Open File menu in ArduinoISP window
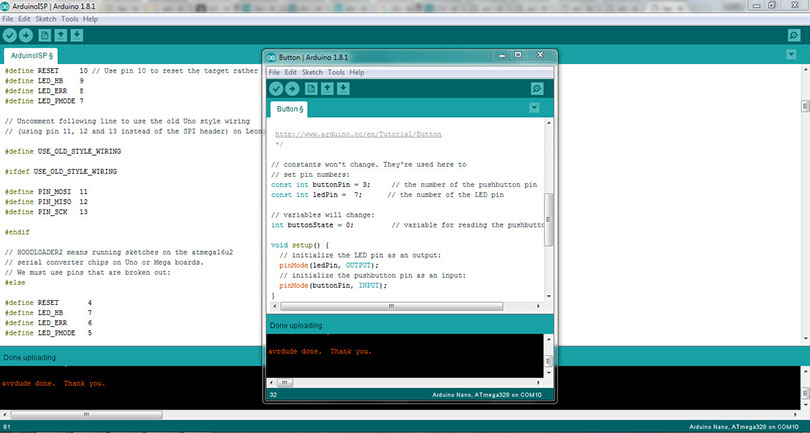810x433 pixels. (8, 19)
